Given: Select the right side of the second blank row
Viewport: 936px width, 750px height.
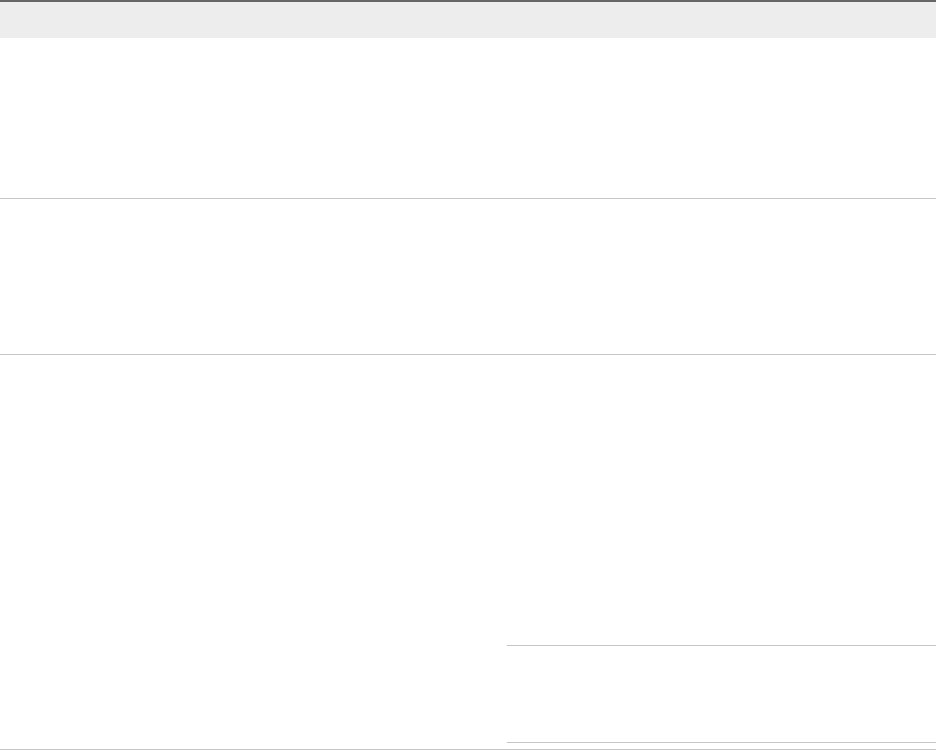Looking at the screenshot, I should point(720,276).
